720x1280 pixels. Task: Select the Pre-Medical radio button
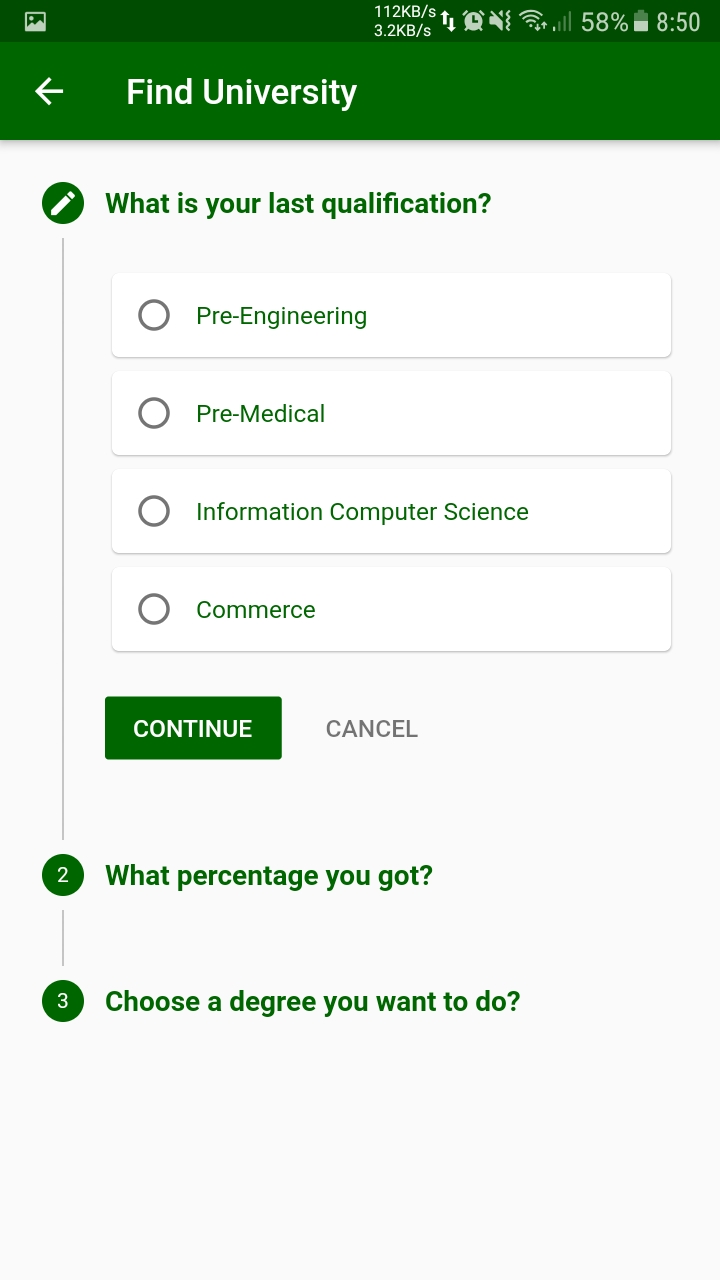point(154,414)
